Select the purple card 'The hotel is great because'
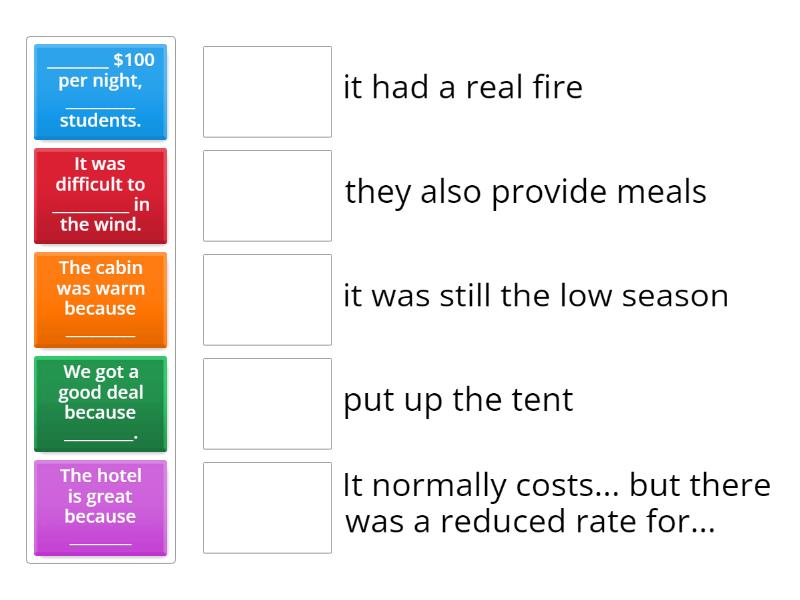 tap(100, 508)
